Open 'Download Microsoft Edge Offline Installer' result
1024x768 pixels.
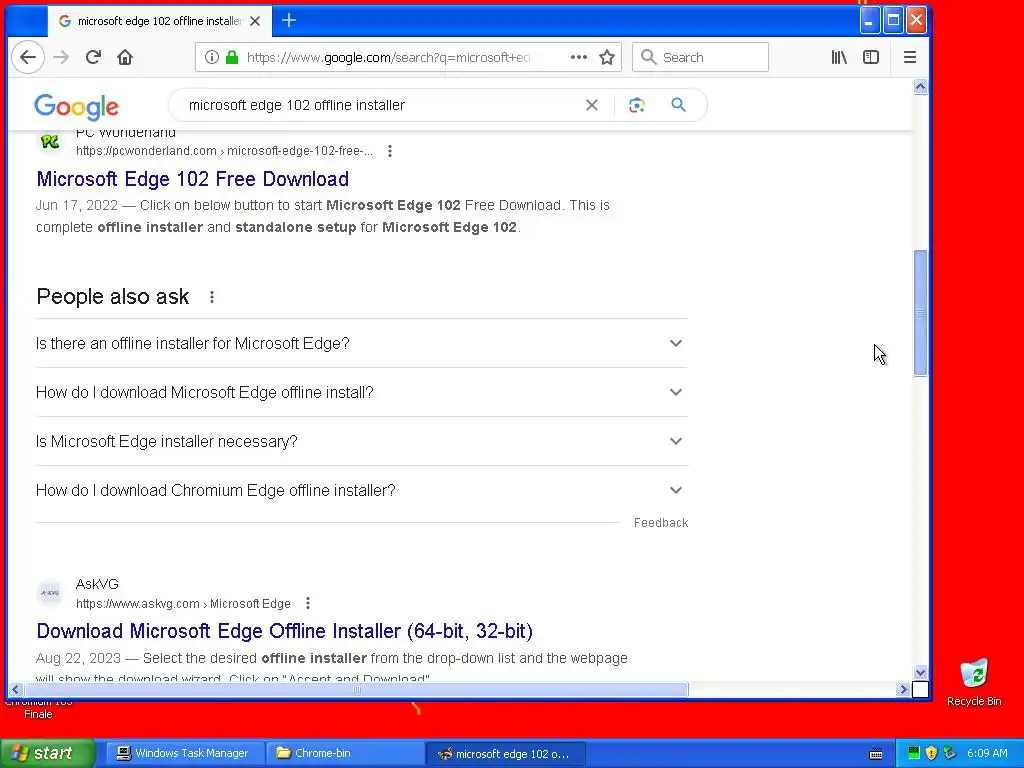coord(285,631)
